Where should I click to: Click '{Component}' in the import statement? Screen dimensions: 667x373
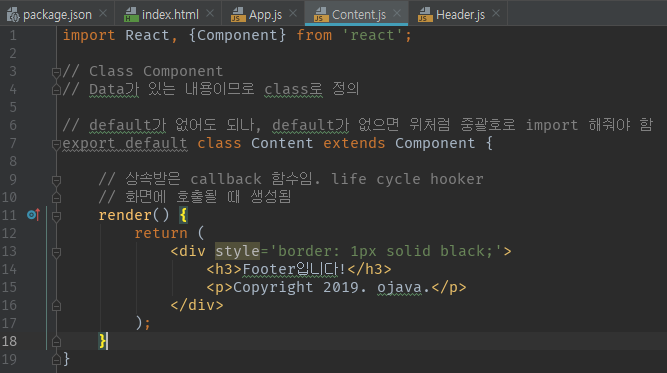tap(237, 35)
